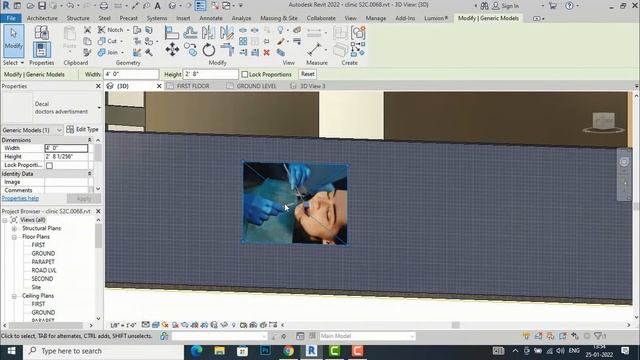
Task: Open the Main Model design options dropdown
Action: [x=367, y=336]
